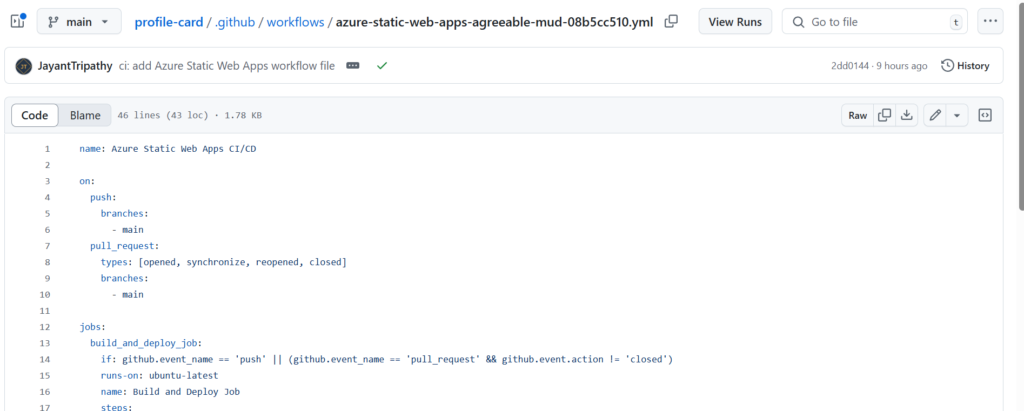Viewport: 1024px width, 411px height.
Task: Click the 'jobs:' code line
Action: [x=93, y=327]
